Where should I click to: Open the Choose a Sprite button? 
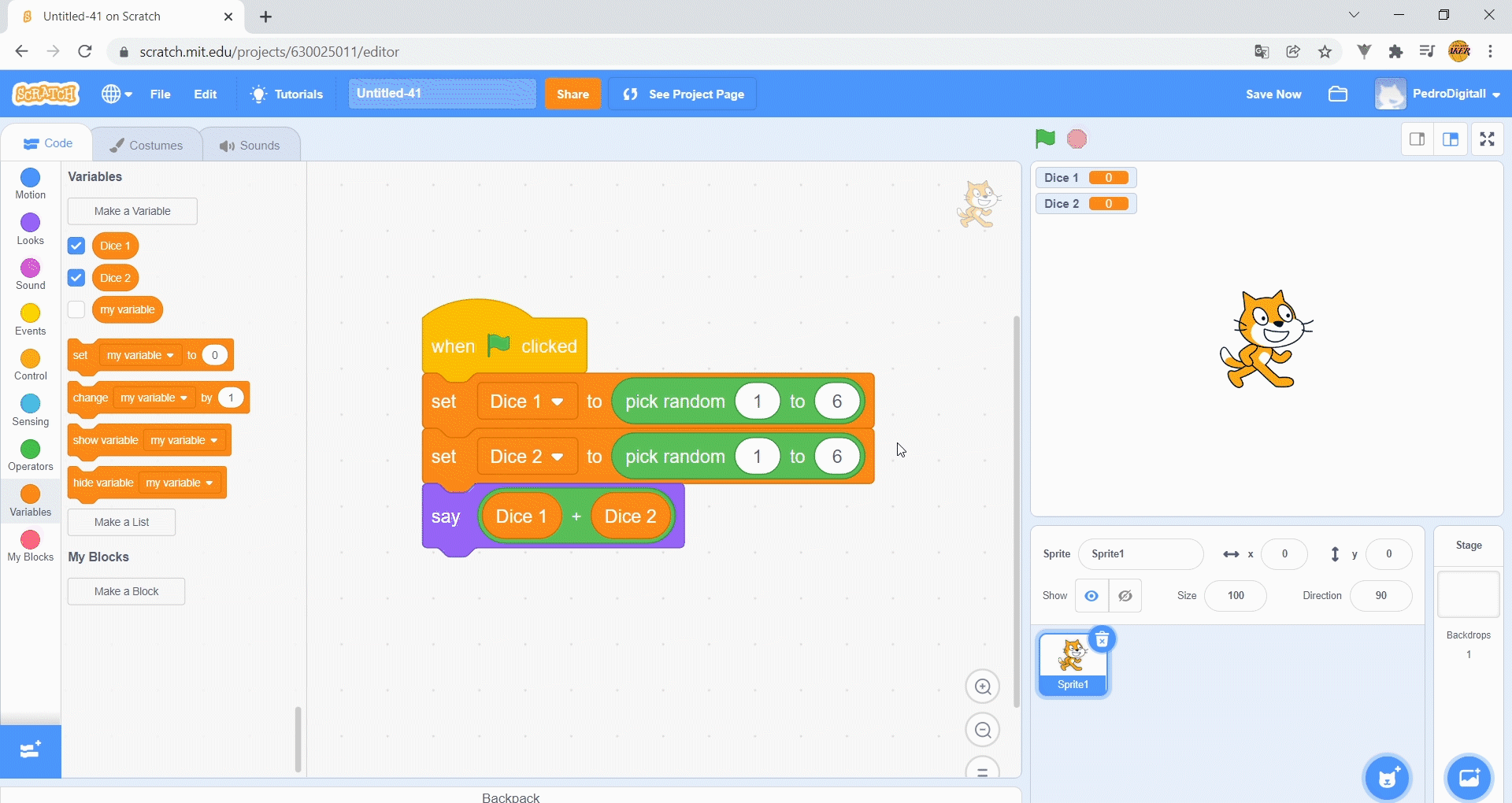[x=1388, y=778]
